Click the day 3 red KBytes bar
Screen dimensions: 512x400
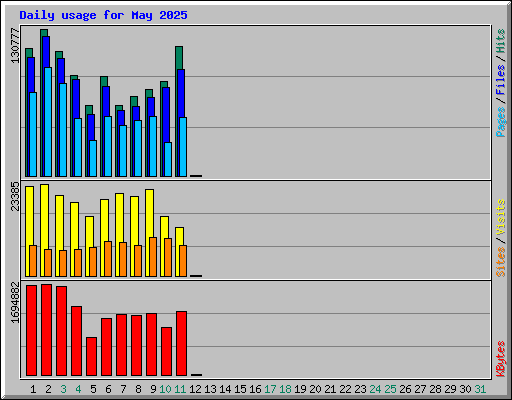tap(61, 331)
